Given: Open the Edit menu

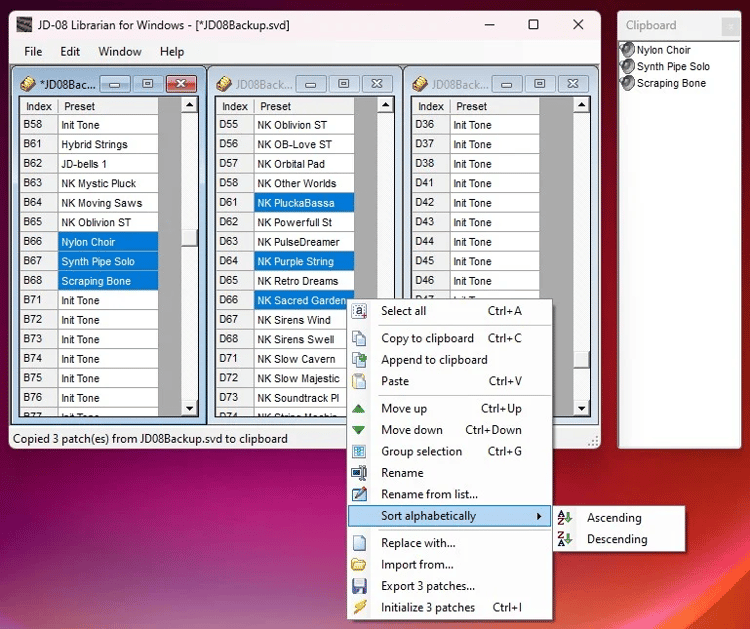Looking at the screenshot, I should 70,52.
